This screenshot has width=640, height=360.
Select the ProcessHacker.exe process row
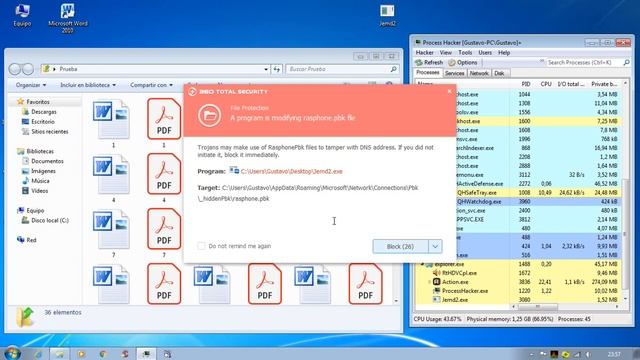click(518, 291)
